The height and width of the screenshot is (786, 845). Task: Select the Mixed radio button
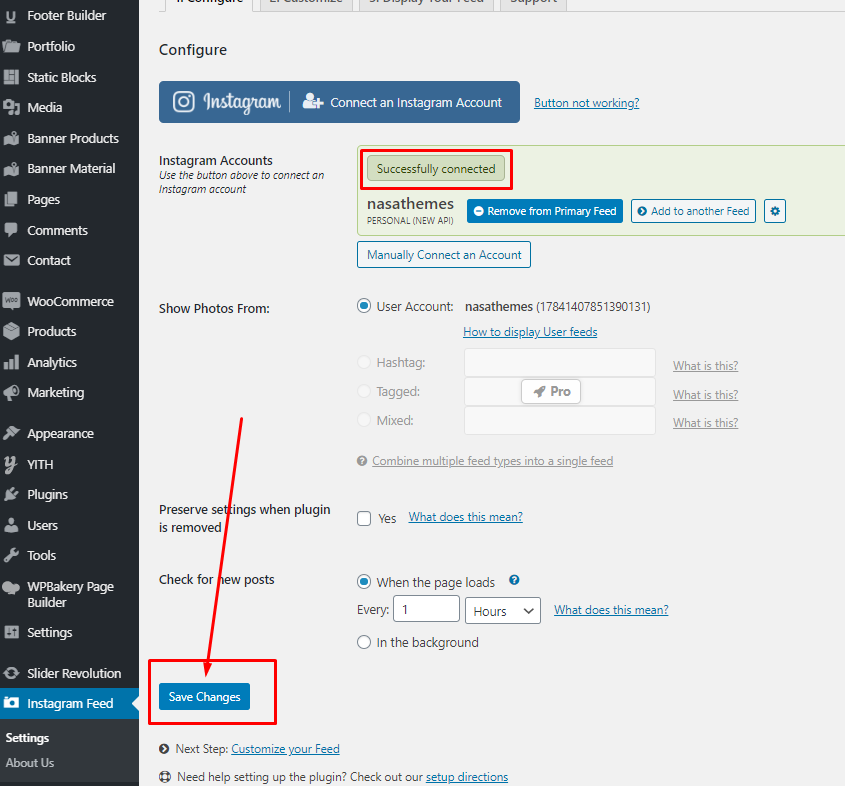pyautogui.click(x=364, y=420)
